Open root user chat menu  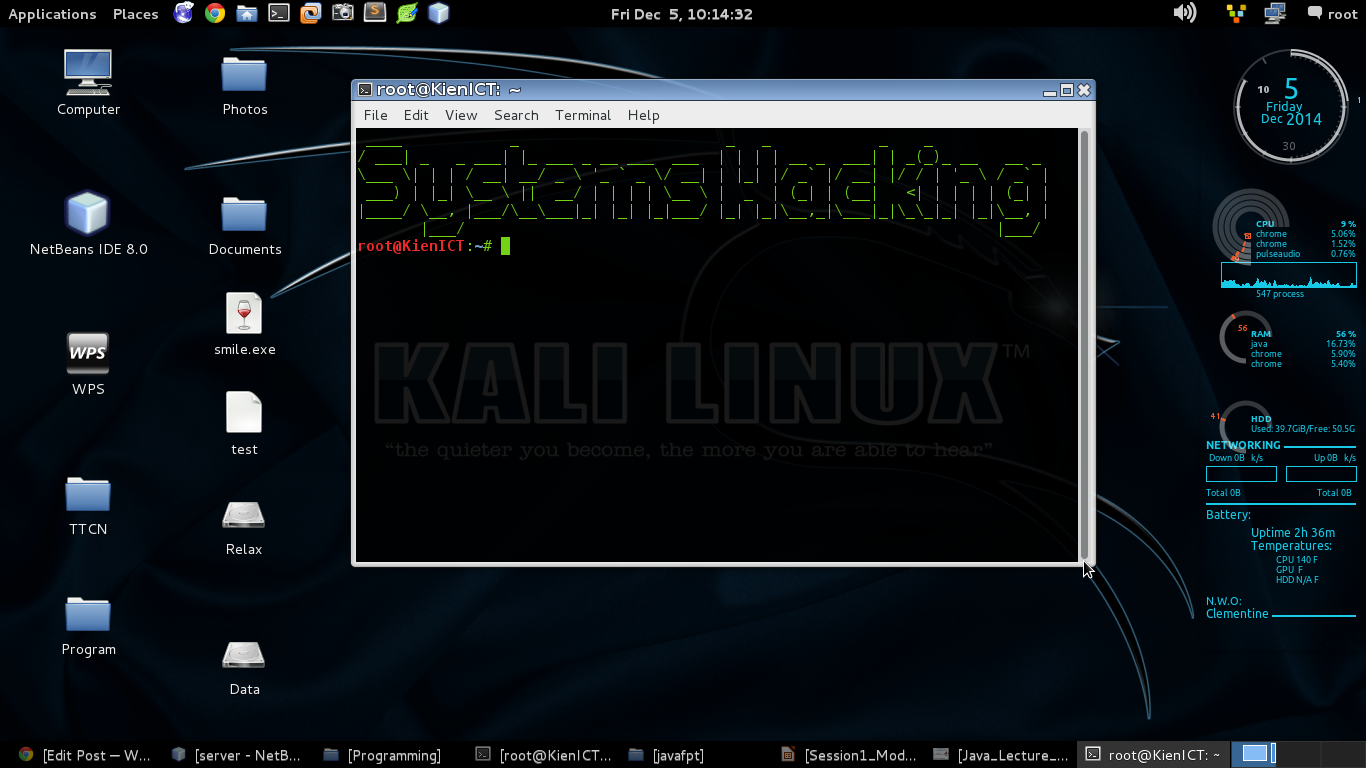[1332, 14]
